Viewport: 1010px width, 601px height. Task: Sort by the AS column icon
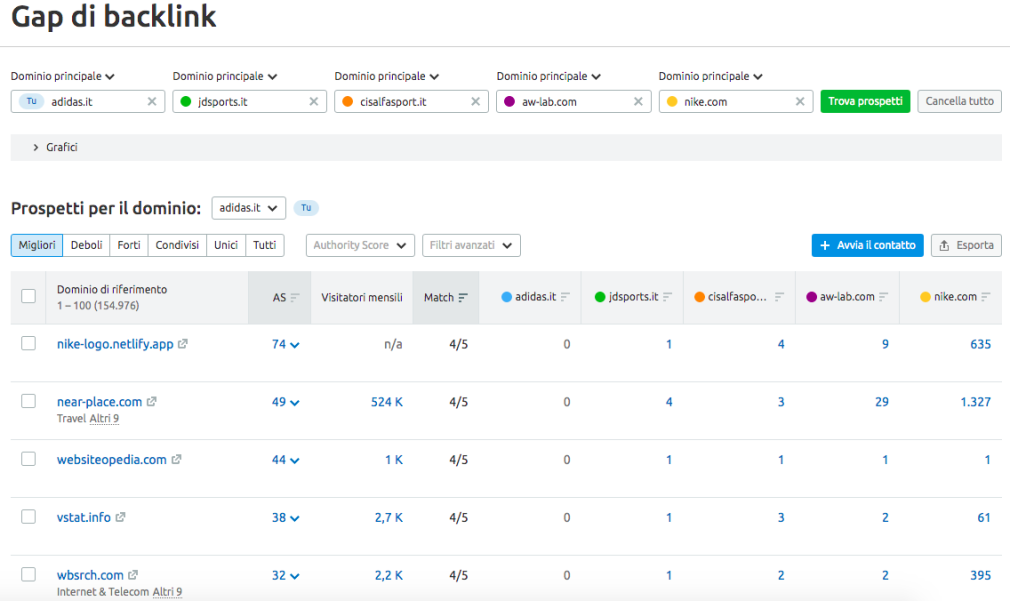click(295, 297)
